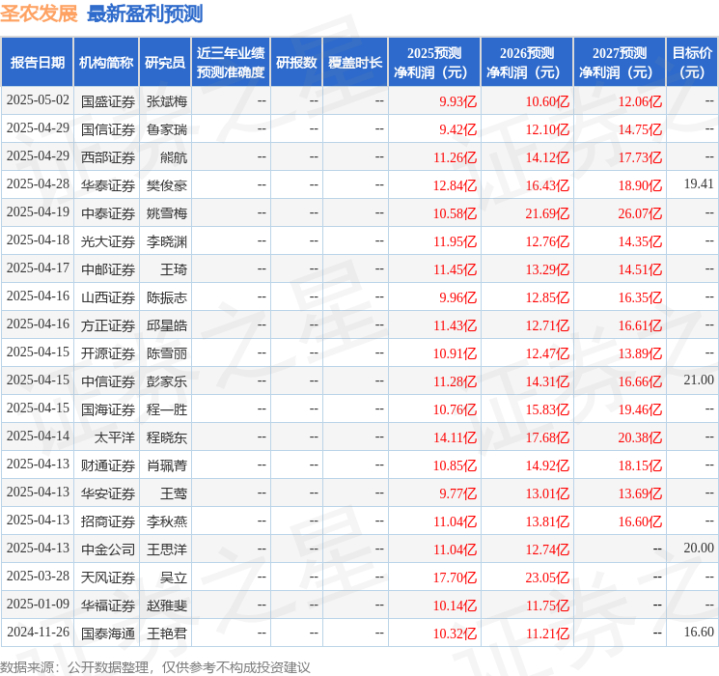Click the 9.93亿 profit value
This screenshot has height=676, width=719.
[458, 101]
